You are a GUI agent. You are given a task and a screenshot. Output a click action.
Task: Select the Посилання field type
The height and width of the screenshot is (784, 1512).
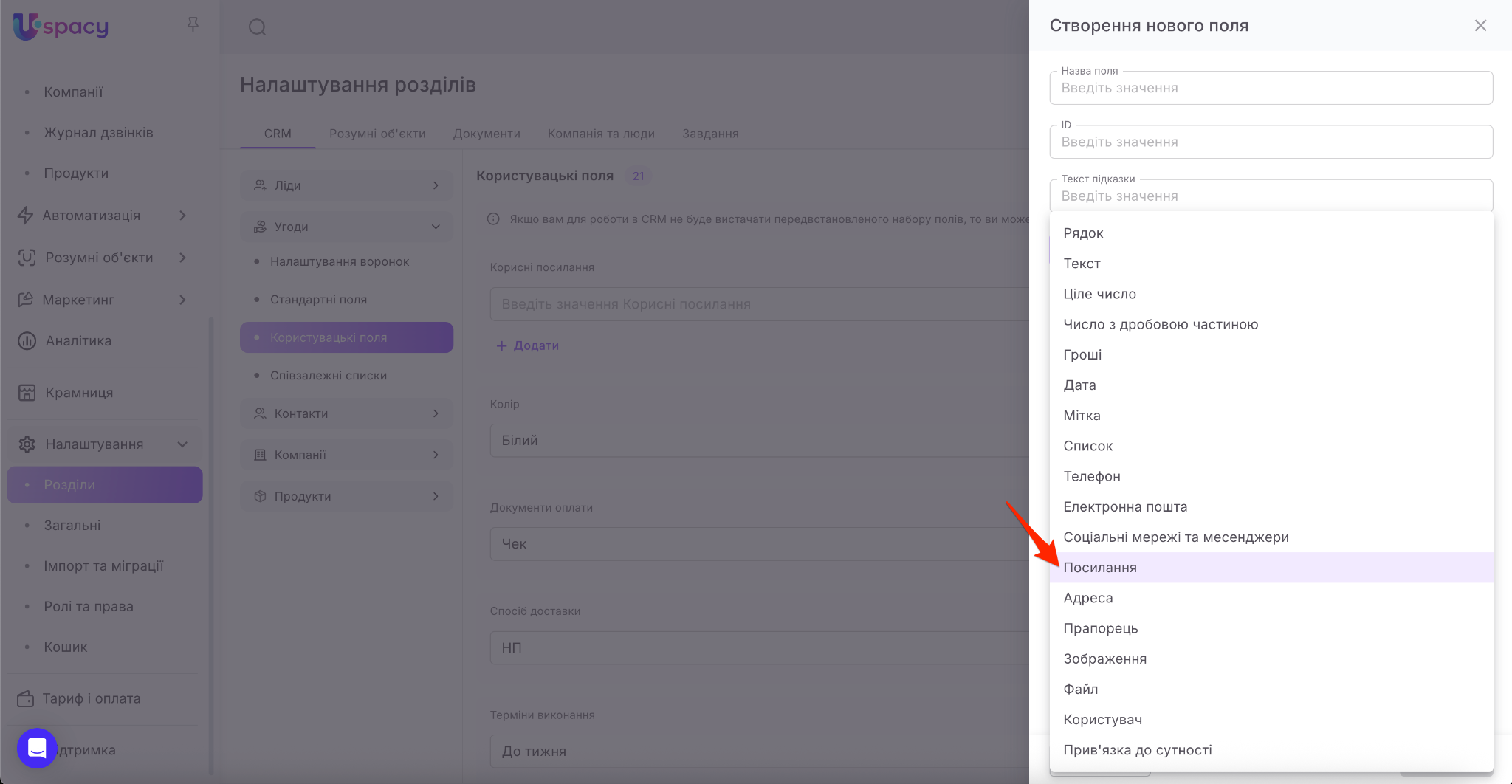1100,568
